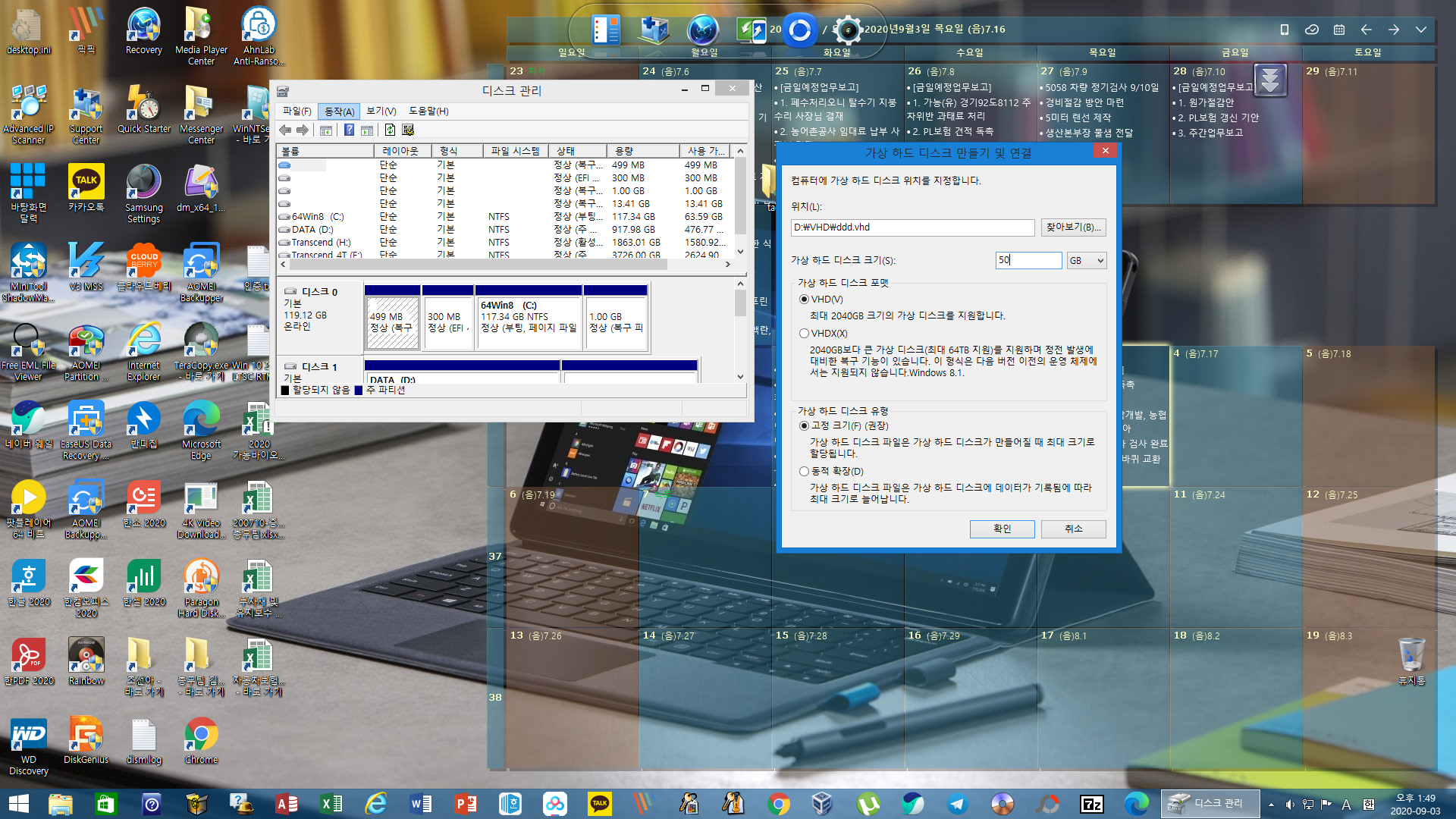Click the Refresh icon in Disk Management toolbar
Screen dimensions: 1456x819
point(390,130)
